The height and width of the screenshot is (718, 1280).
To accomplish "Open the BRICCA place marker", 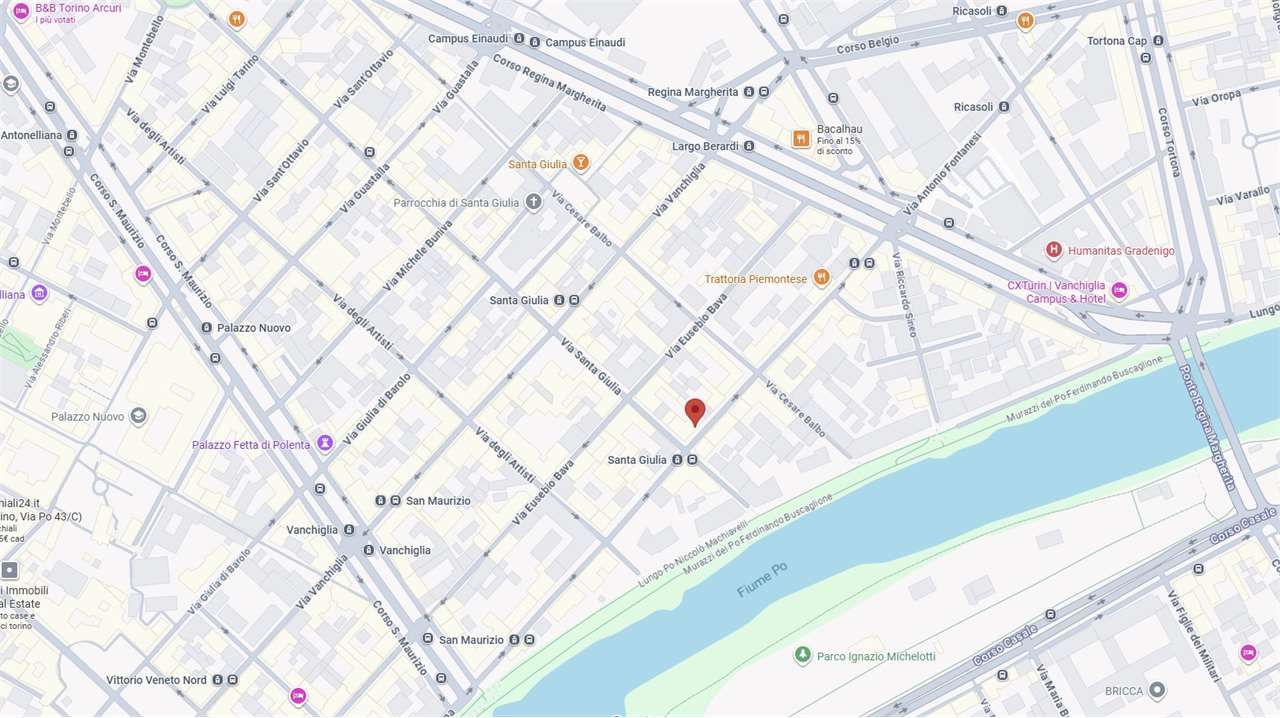I will point(1157,690).
